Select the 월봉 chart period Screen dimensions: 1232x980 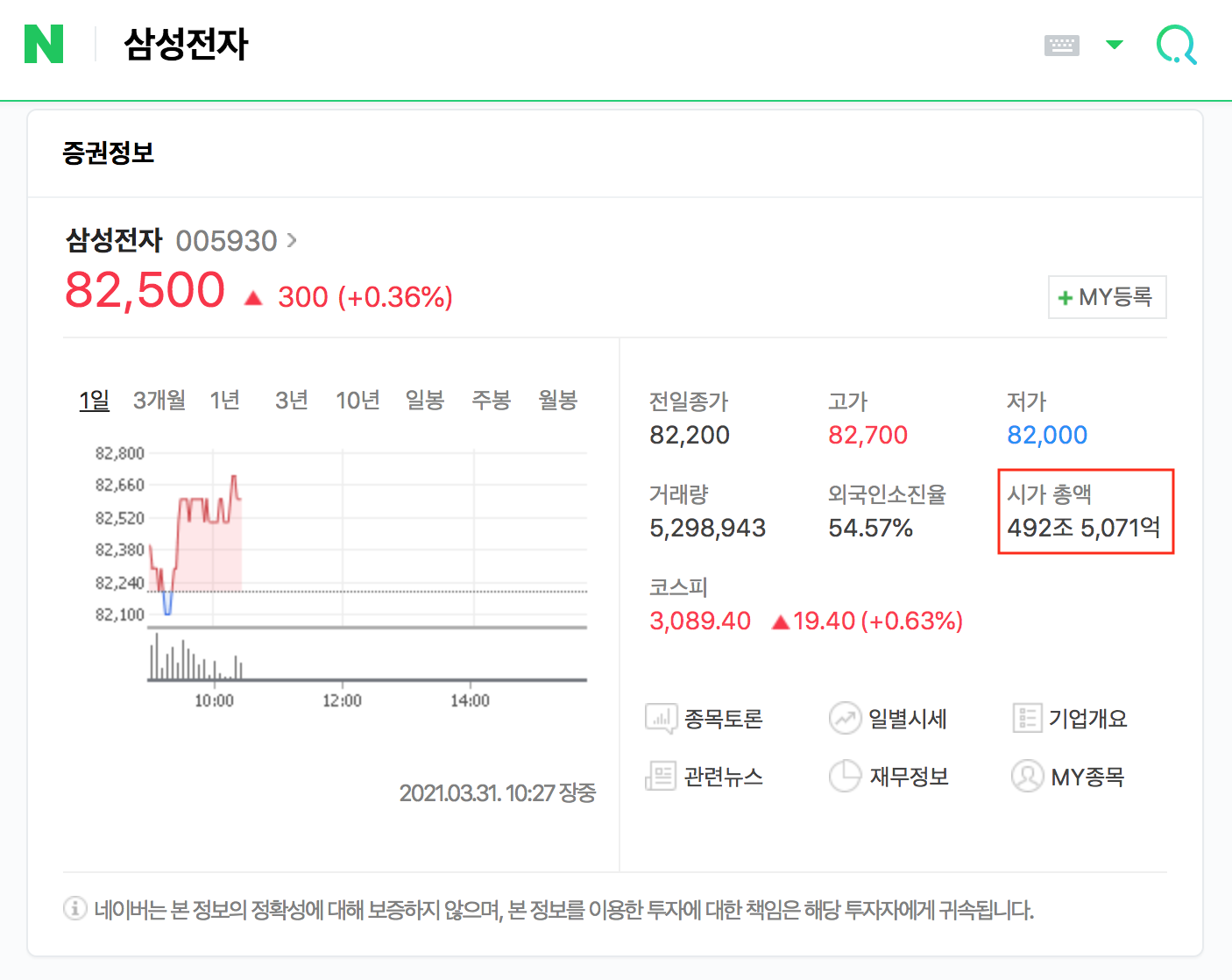tap(557, 400)
